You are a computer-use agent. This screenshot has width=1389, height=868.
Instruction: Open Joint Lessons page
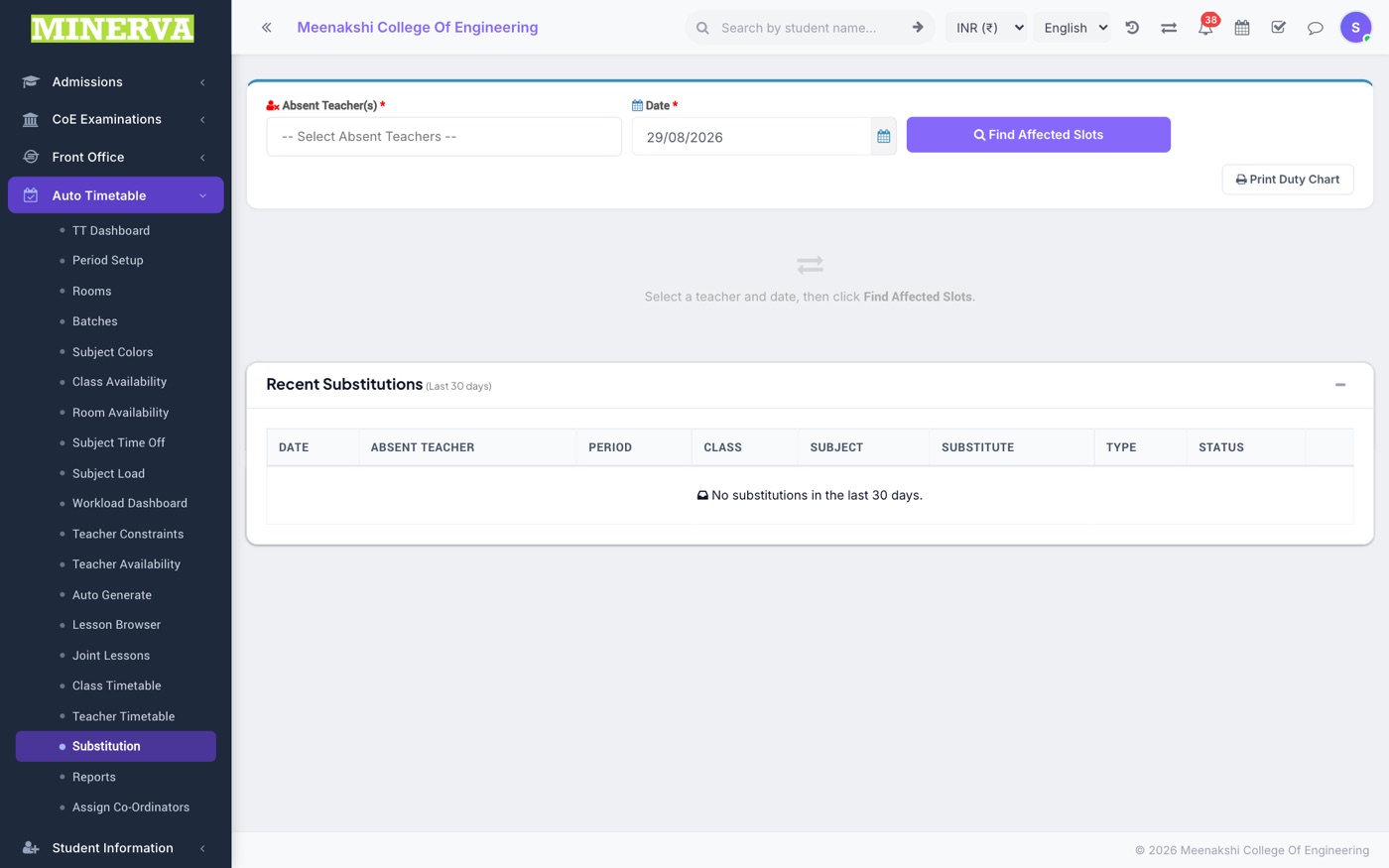click(x=111, y=656)
